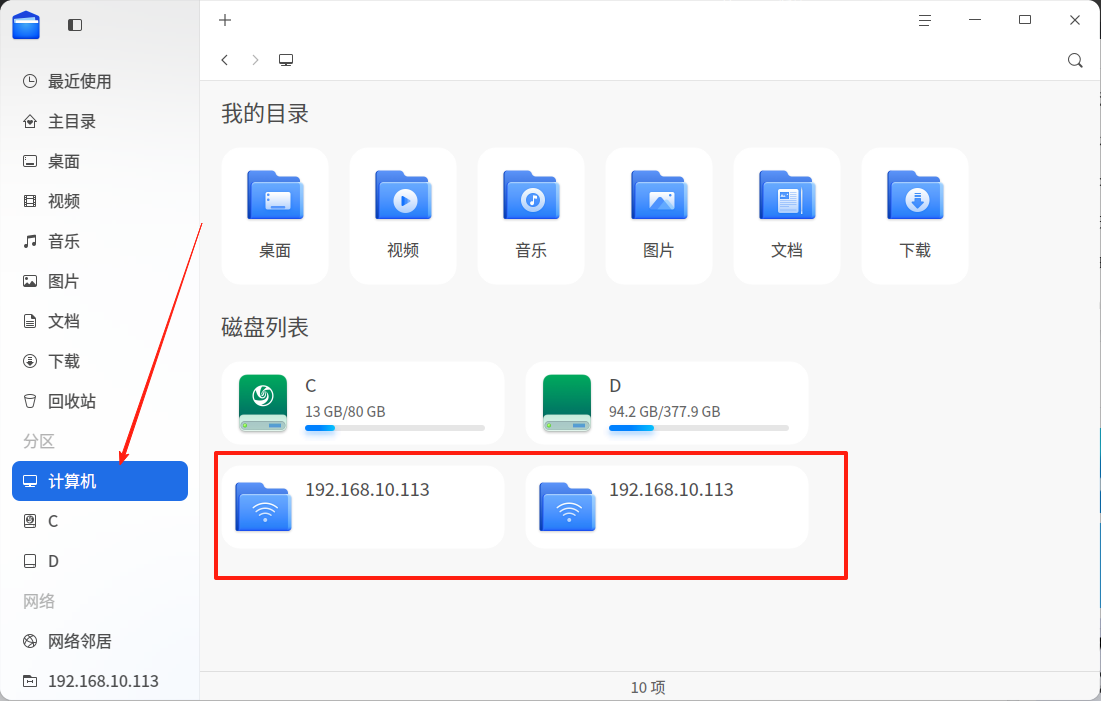Click the 10 项 status bar text

[647, 687]
